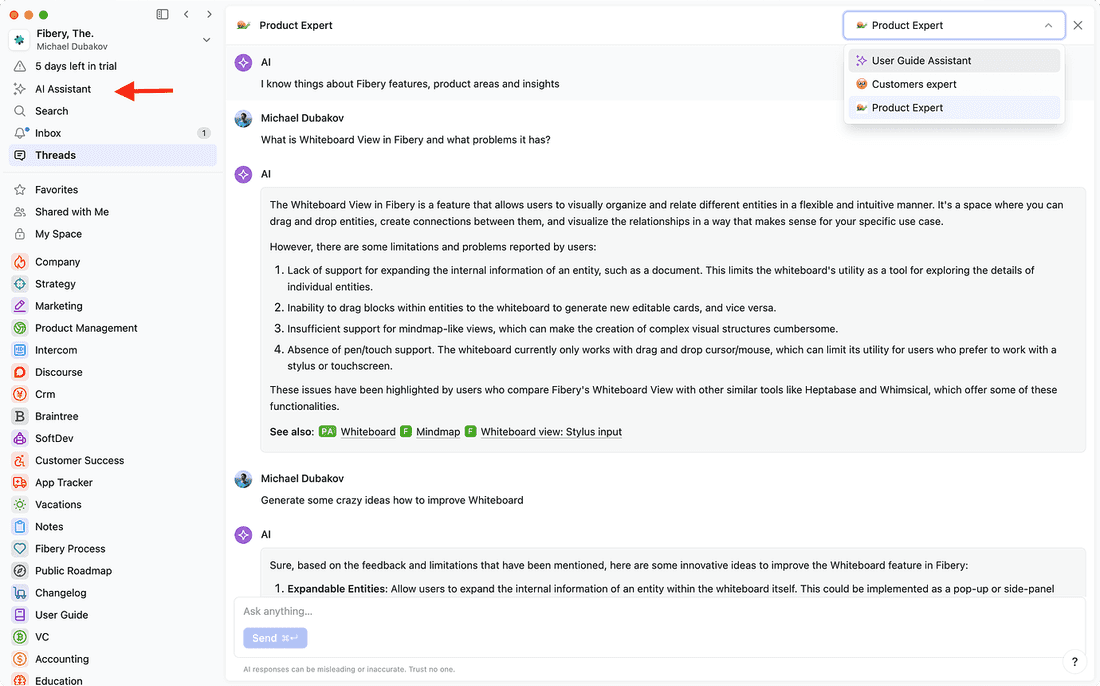The image size is (1100, 686).
Task: Click the help question mark icon
Action: pyautogui.click(x=1075, y=662)
